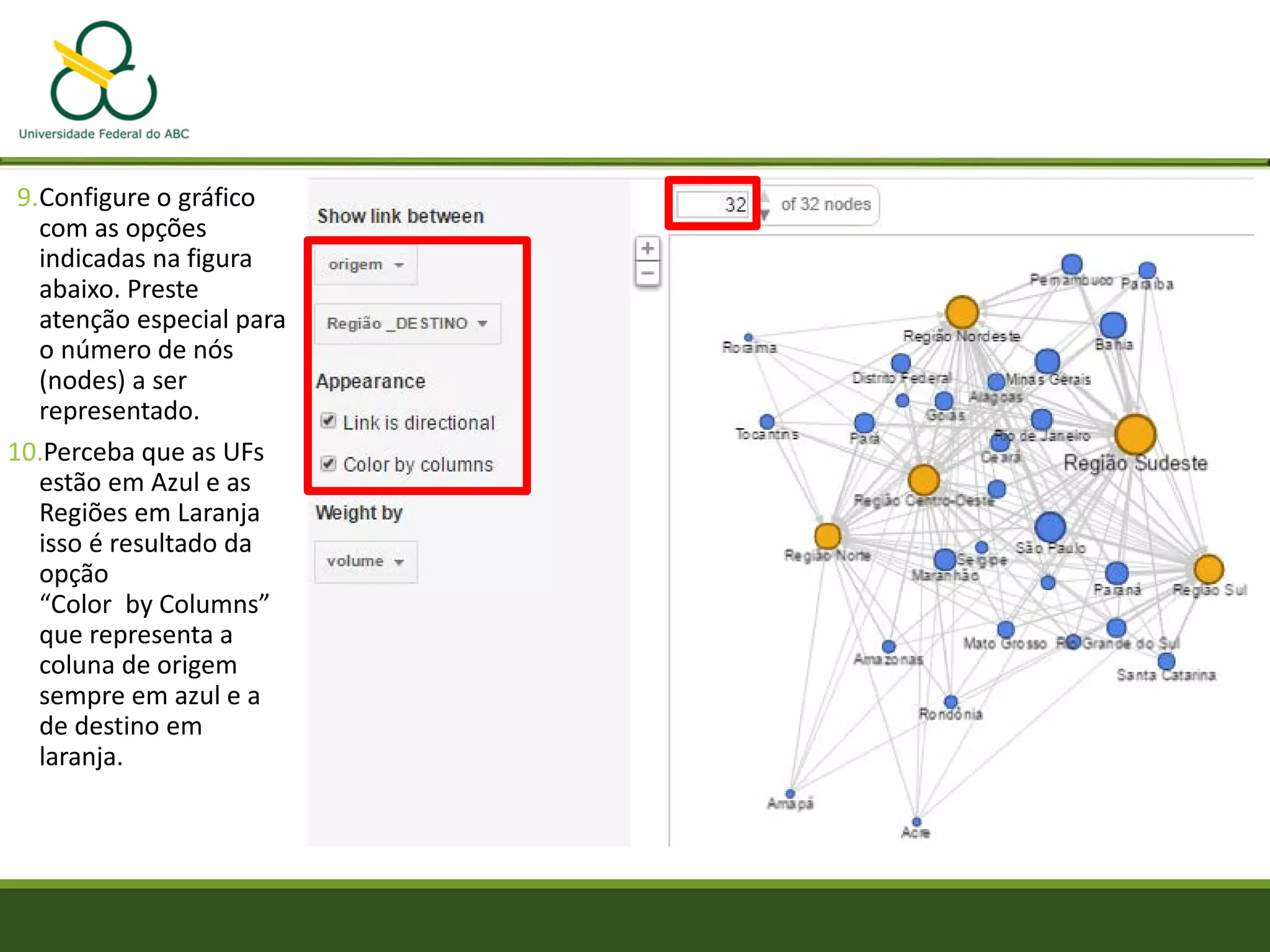Click the 'Rio de Janeiro' node label
1270x952 pixels.
click(1042, 436)
